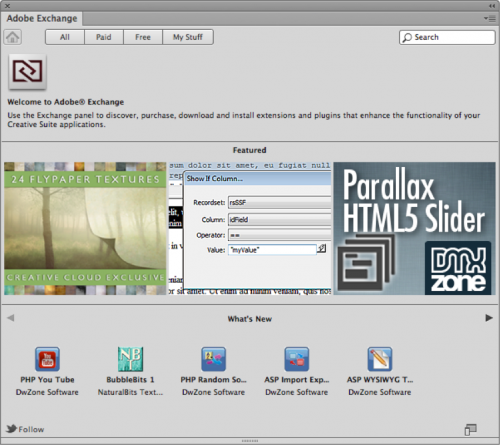This screenshot has height=445, width=500.
Task: Click DwZone Software under ASP Import Exp...
Action: tap(297, 392)
